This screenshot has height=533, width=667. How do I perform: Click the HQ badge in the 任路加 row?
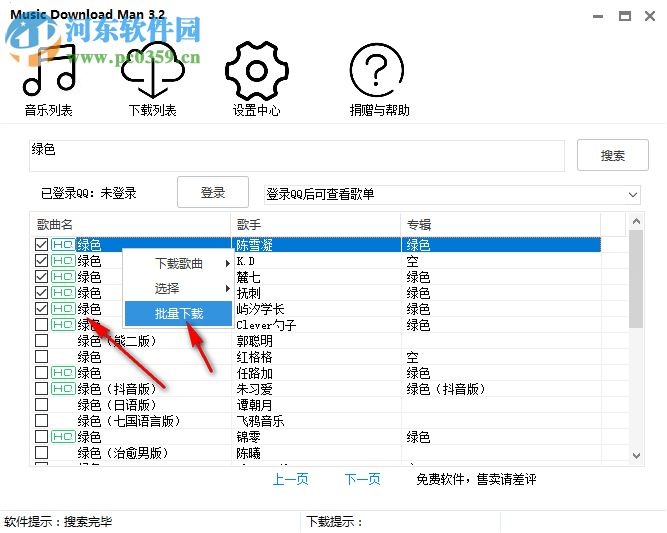pos(63,373)
